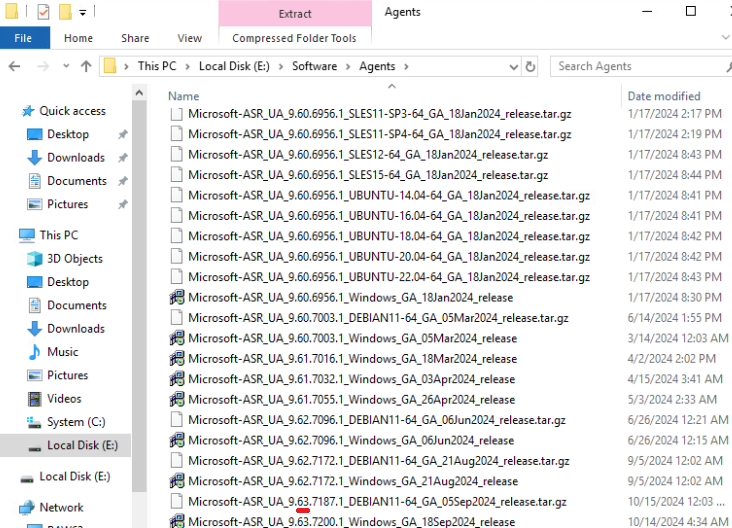Click the navigation pane scroll up arrow

click(x=139, y=93)
